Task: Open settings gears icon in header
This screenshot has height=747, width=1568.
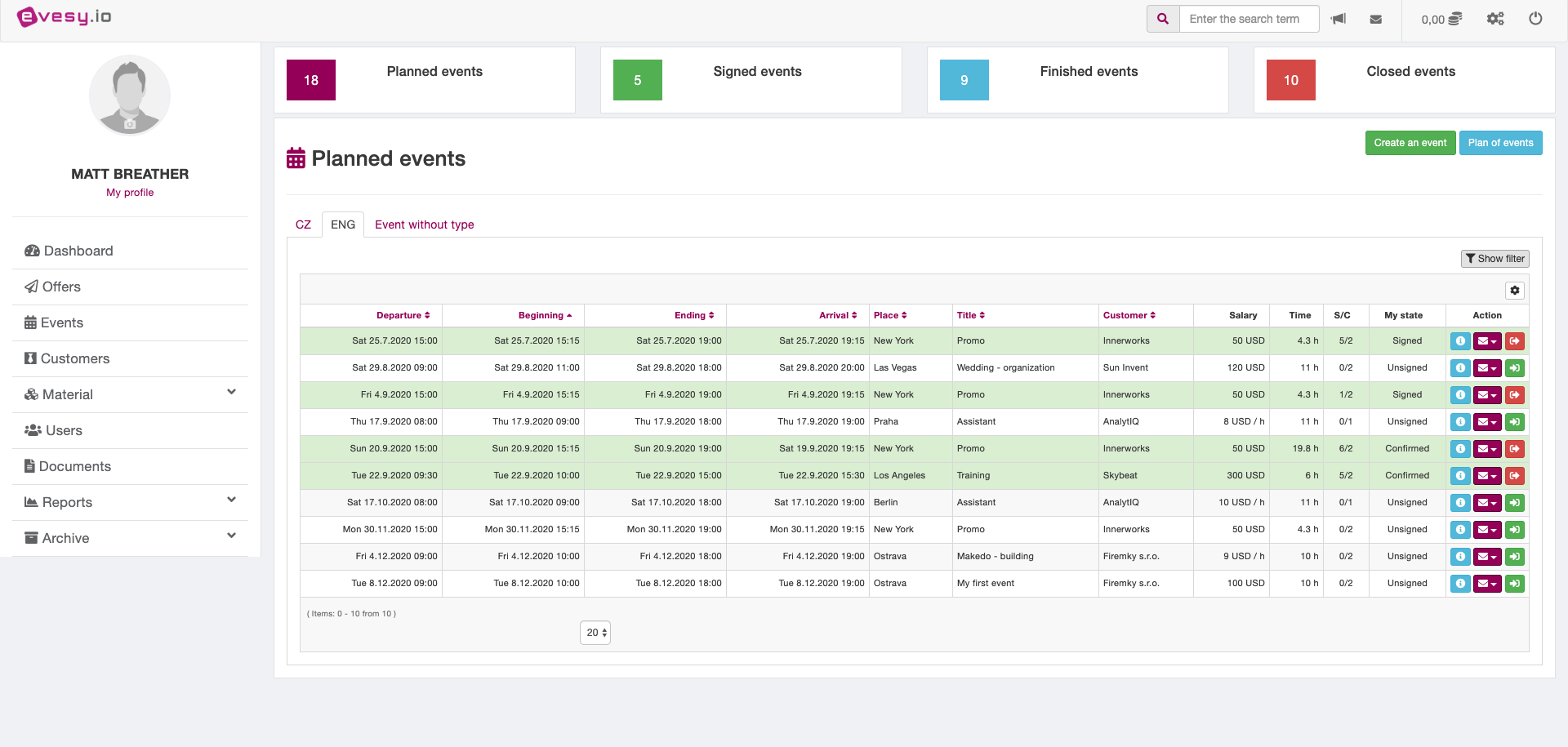Action: click(x=1495, y=19)
